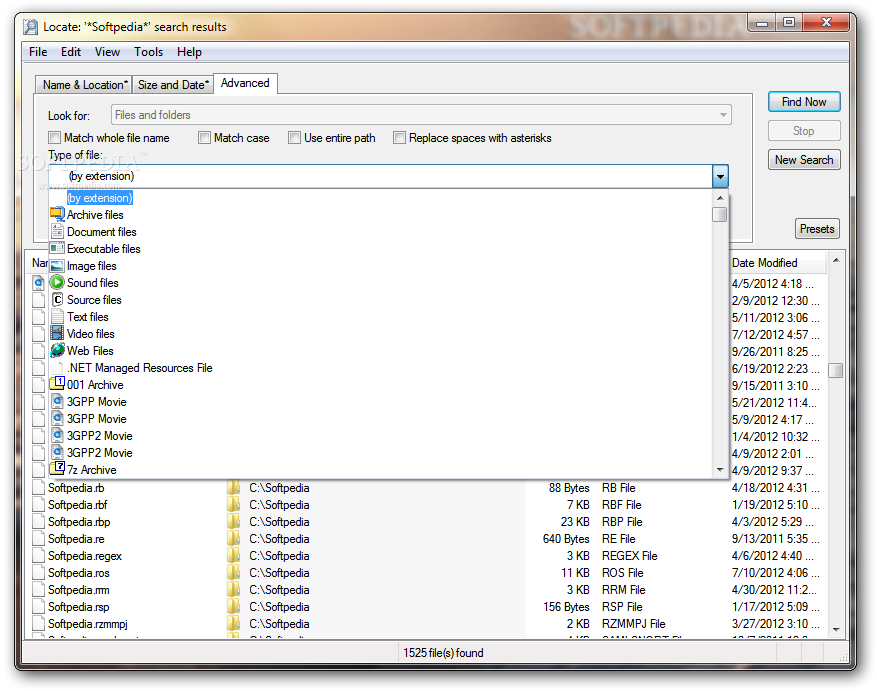Image resolution: width=877 pixels, height=691 pixels.
Task: Click the 'RBF File' type cell
Action: point(621,505)
